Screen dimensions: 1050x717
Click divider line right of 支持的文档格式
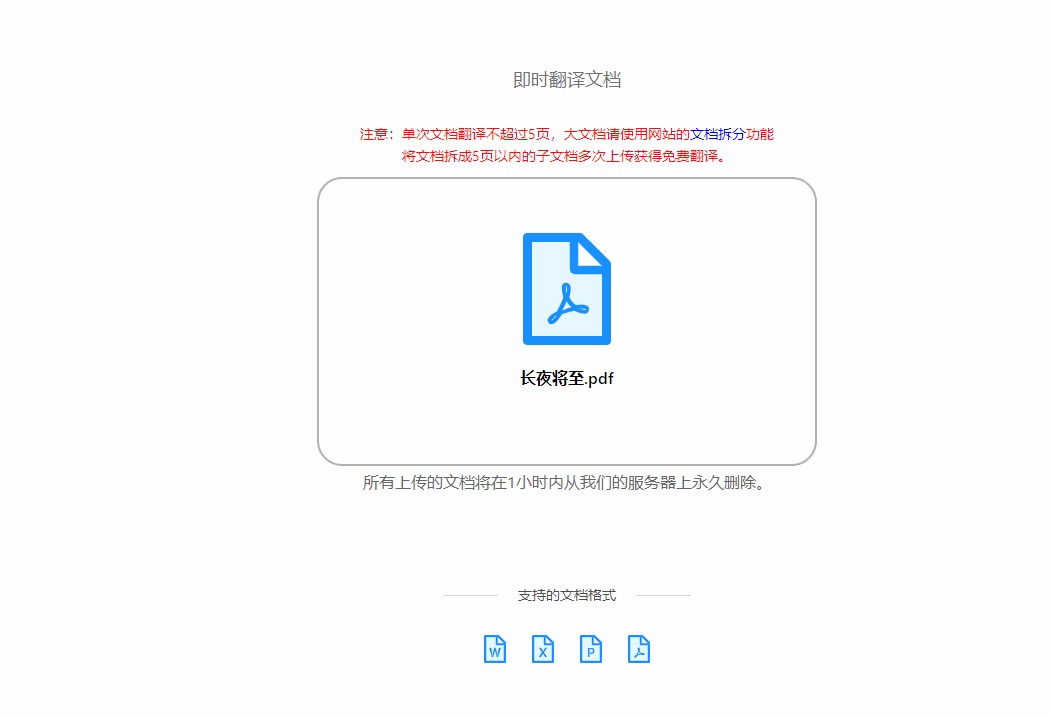tap(663, 595)
